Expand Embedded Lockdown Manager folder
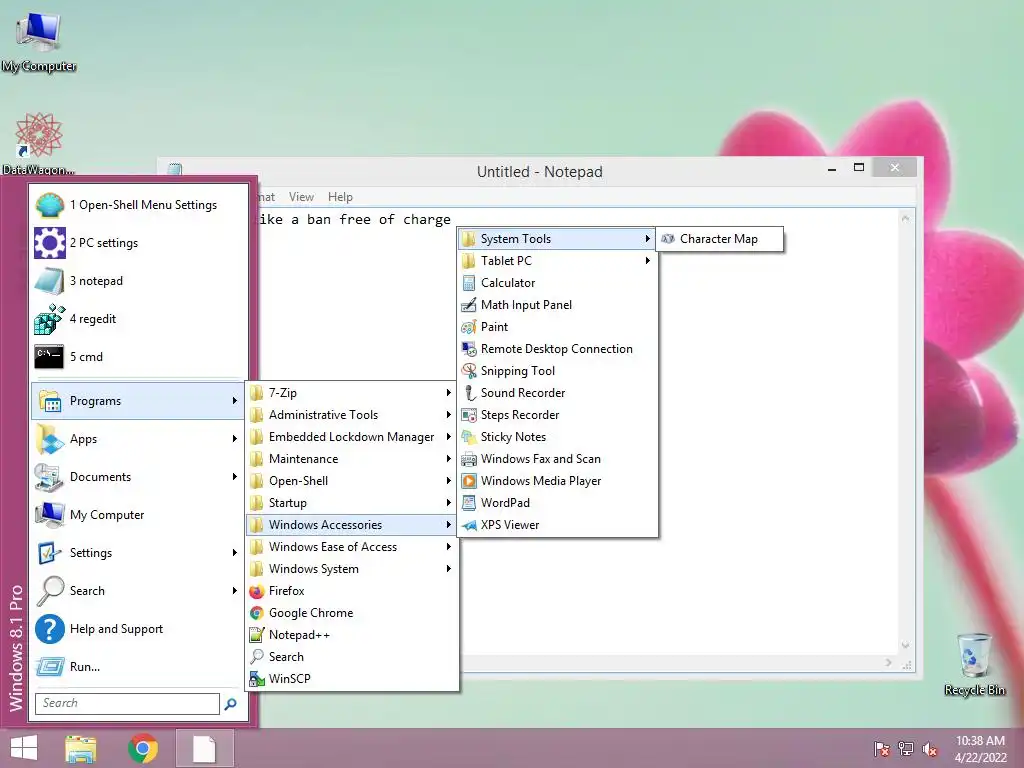The height and width of the screenshot is (768, 1024). pos(351,437)
